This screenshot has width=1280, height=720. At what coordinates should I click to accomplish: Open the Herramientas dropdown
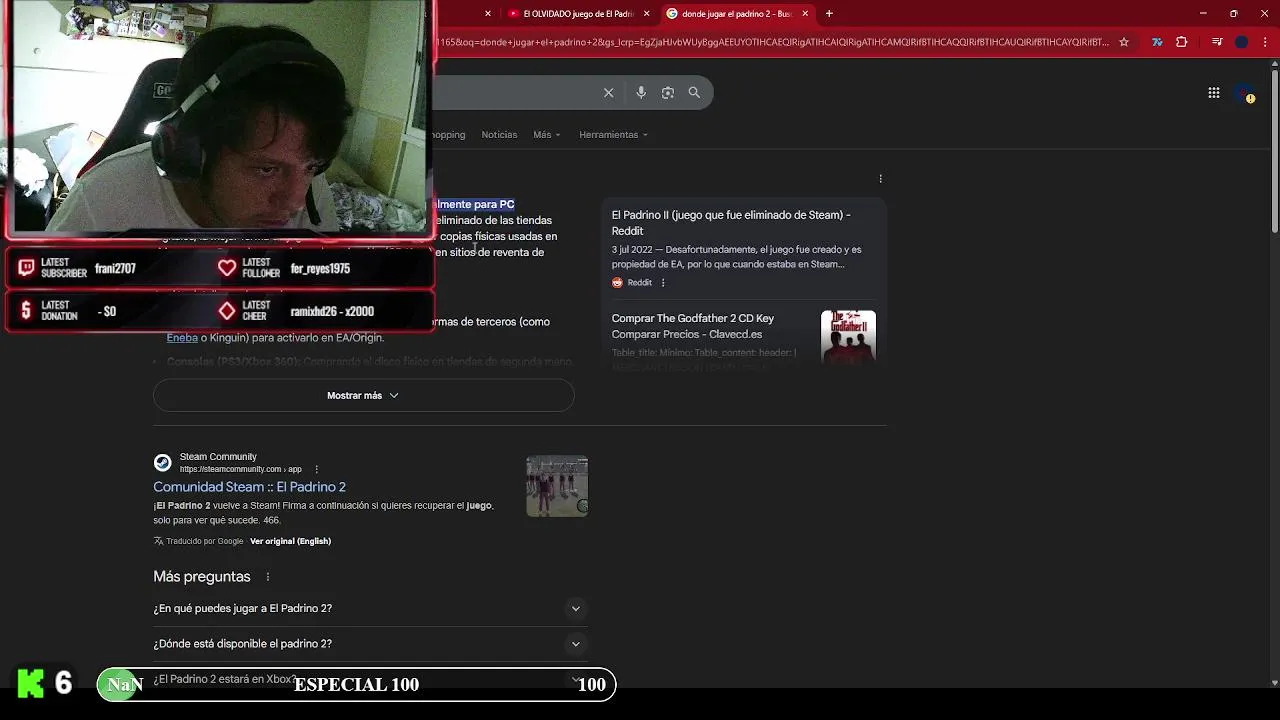point(613,135)
